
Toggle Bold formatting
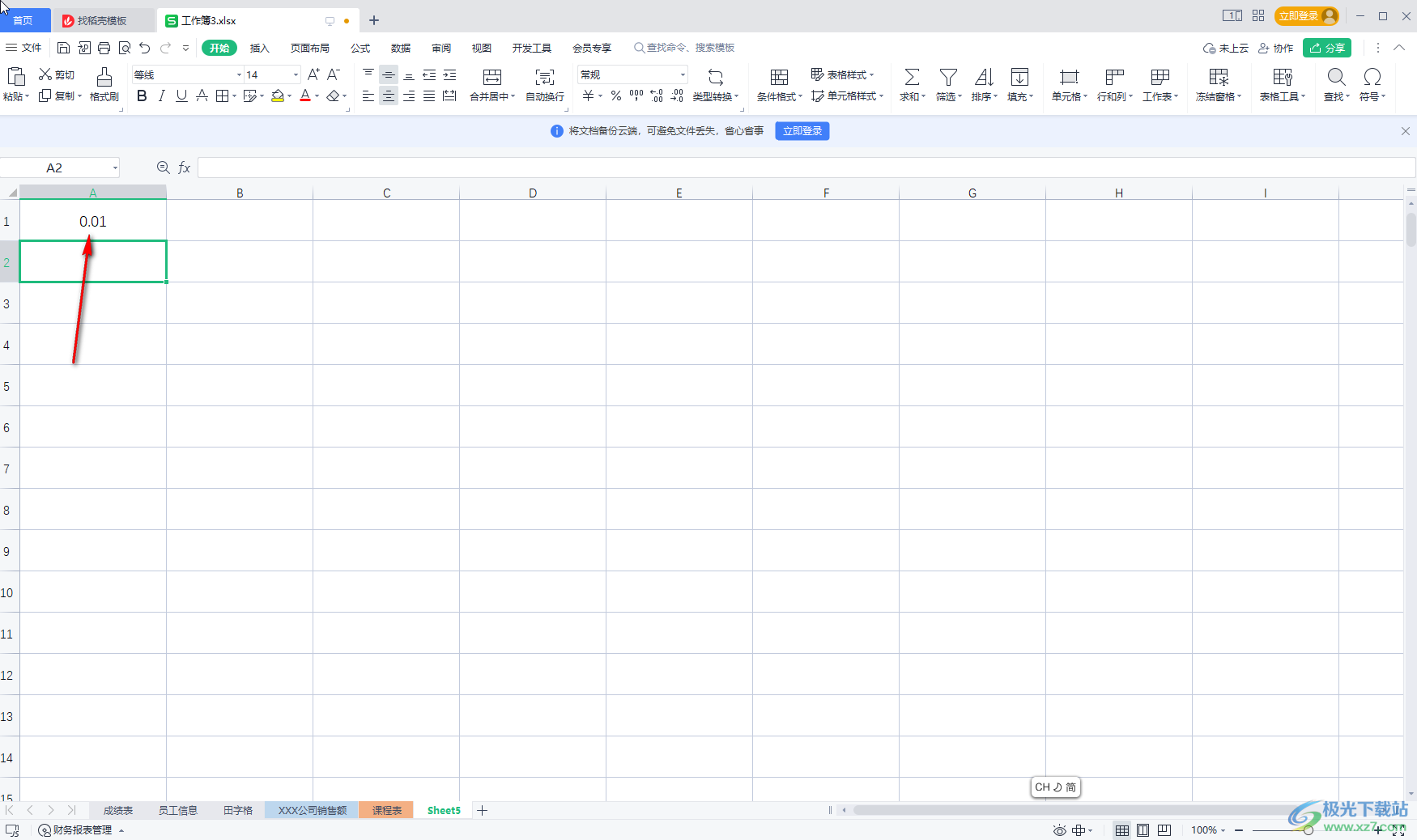[x=142, y=96]
